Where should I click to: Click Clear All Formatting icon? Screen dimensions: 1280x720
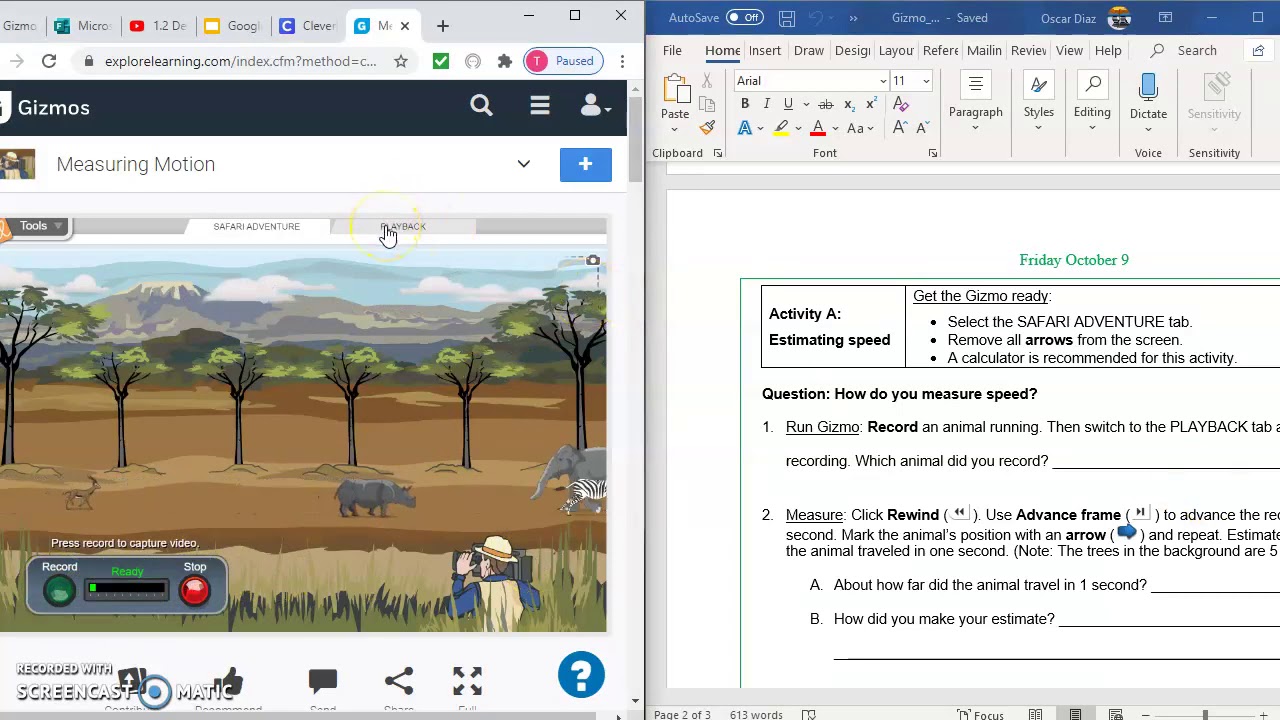[901, 104]
